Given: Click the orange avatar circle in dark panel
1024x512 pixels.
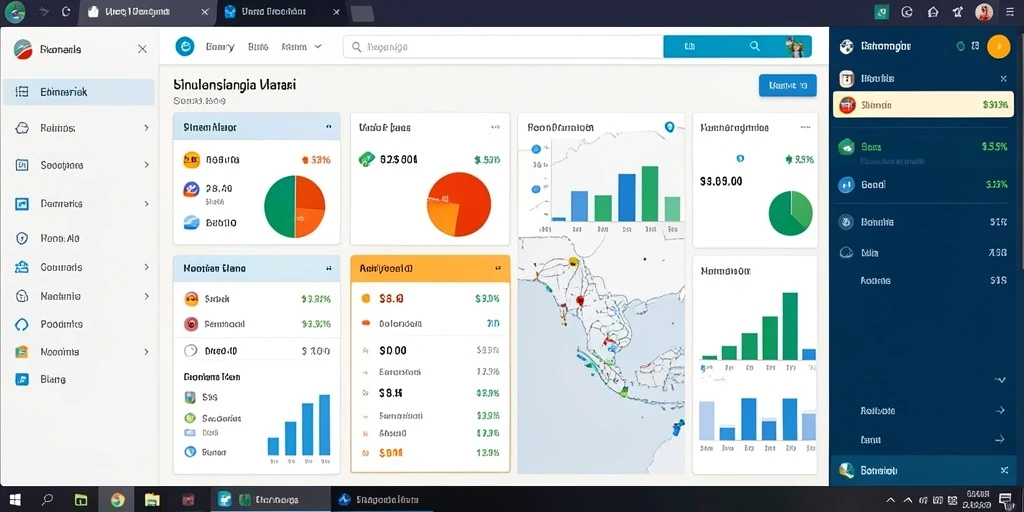Looking at the screenshot, I should (999, 46).
